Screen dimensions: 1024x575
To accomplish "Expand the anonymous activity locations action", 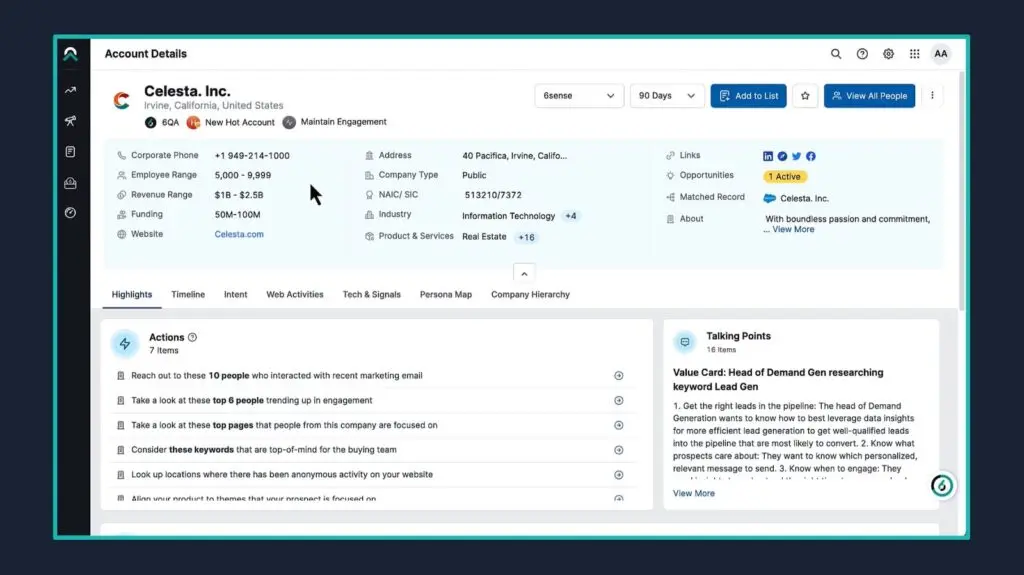I will [618, 475].
